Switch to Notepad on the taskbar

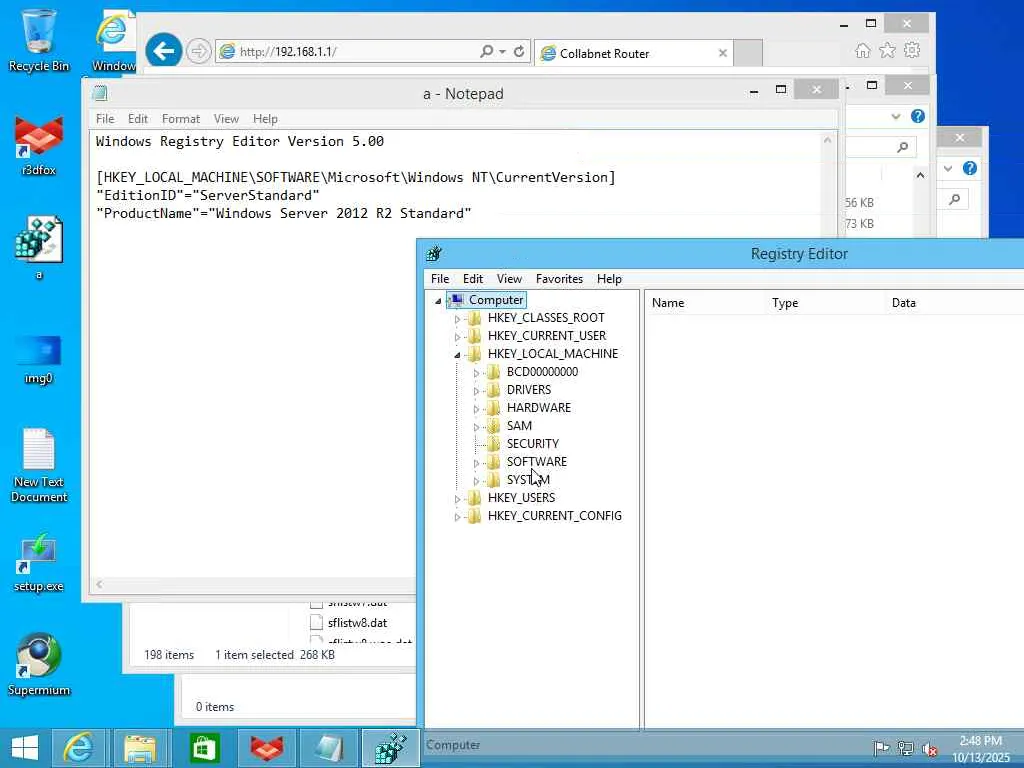click(x=328, y=748)
